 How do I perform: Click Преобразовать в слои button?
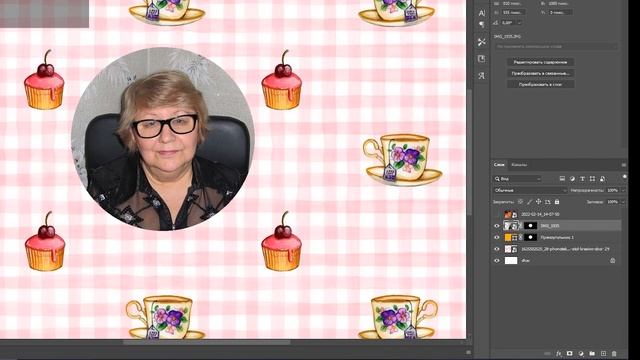540,84
